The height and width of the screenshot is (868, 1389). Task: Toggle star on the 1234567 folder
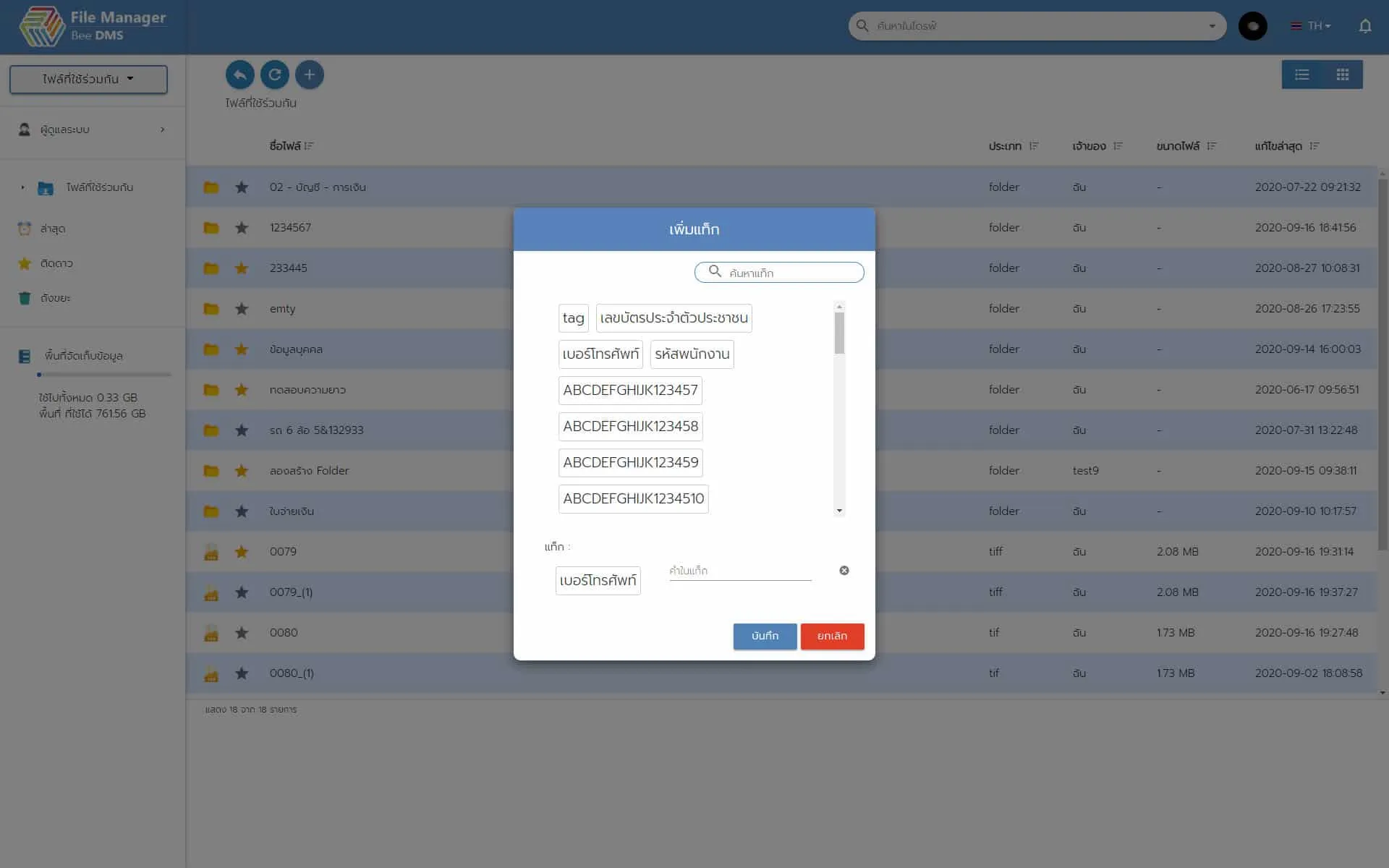pos(242,228)
